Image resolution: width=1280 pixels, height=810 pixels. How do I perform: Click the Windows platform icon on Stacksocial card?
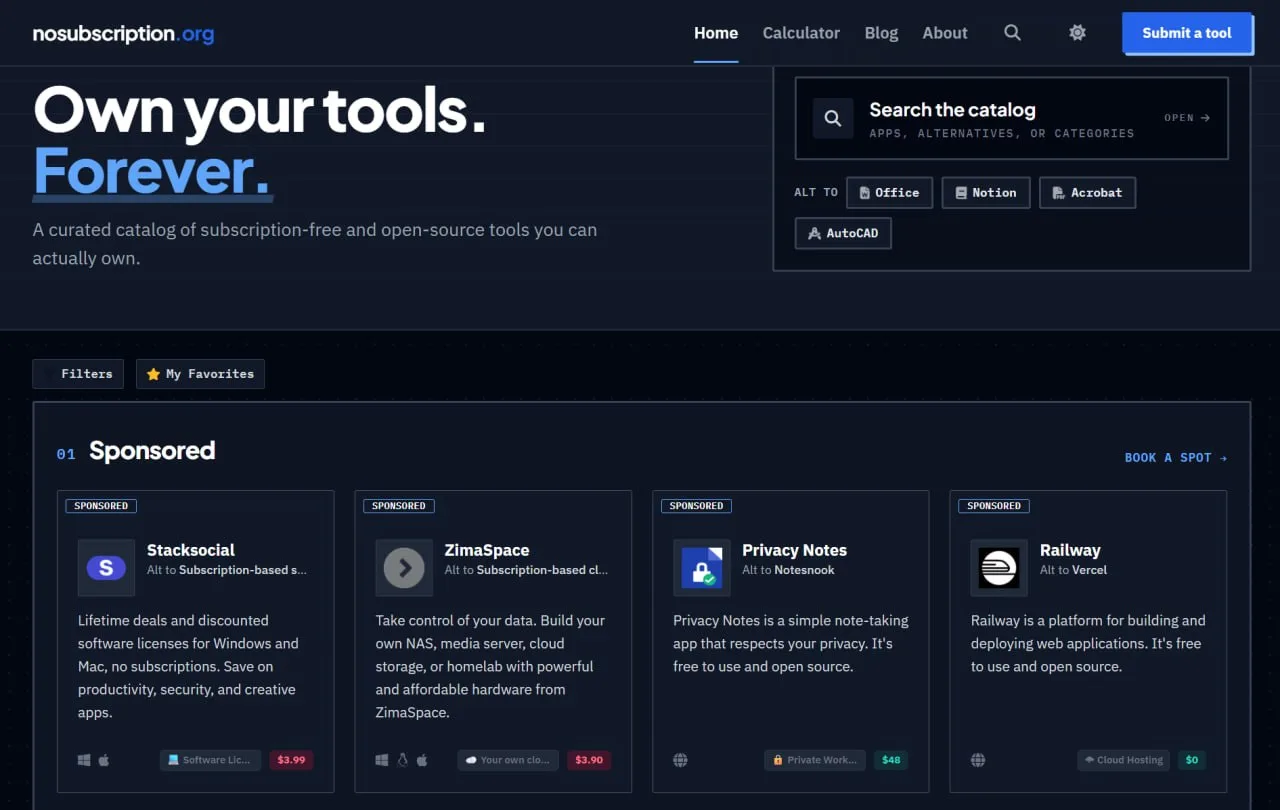point(84,760)
